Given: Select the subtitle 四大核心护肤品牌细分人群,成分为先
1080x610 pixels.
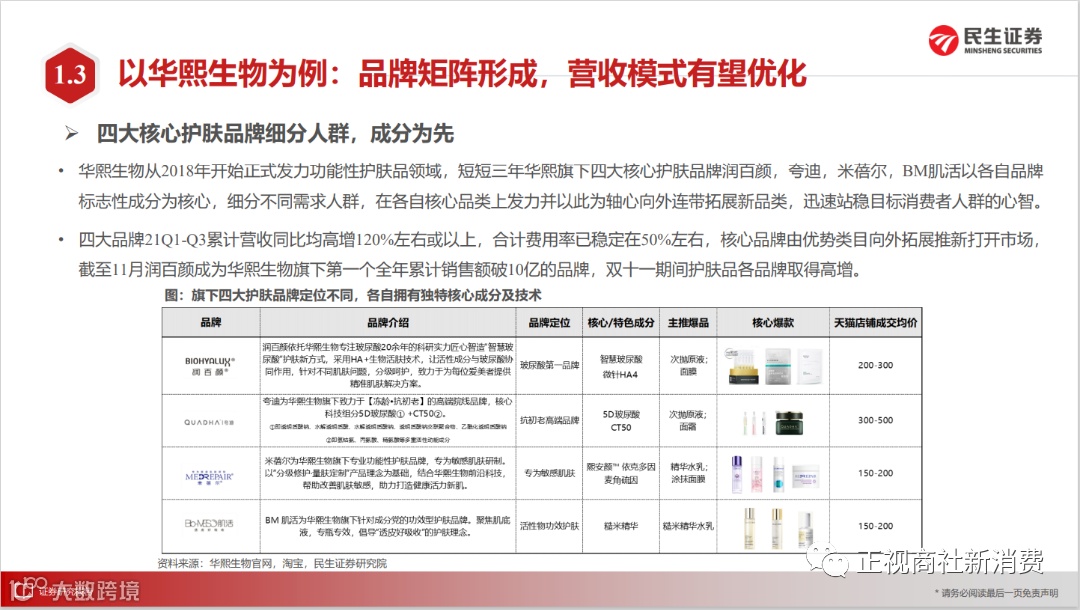Looking at the screenshot, I should pos(275,134).
